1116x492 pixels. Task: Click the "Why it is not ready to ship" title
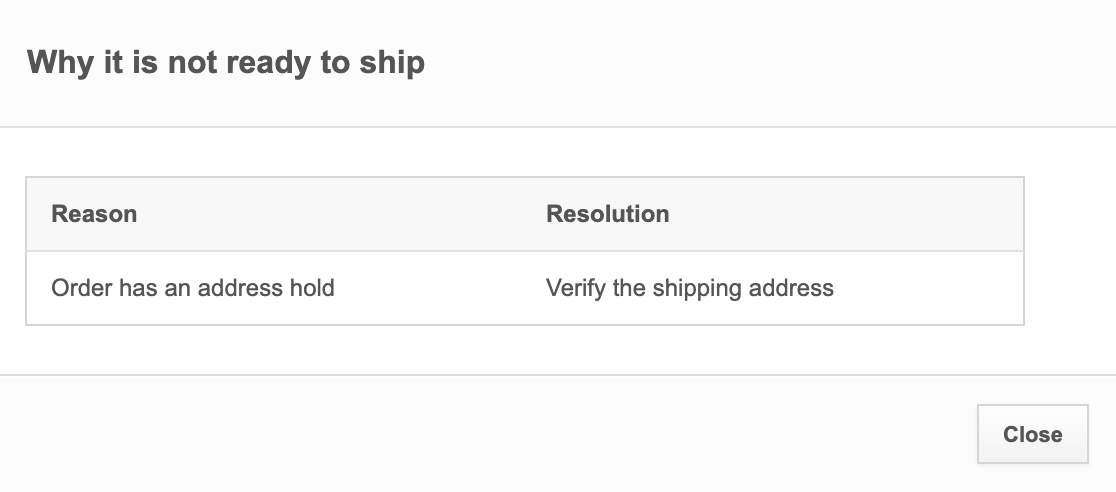click(226, 63)
